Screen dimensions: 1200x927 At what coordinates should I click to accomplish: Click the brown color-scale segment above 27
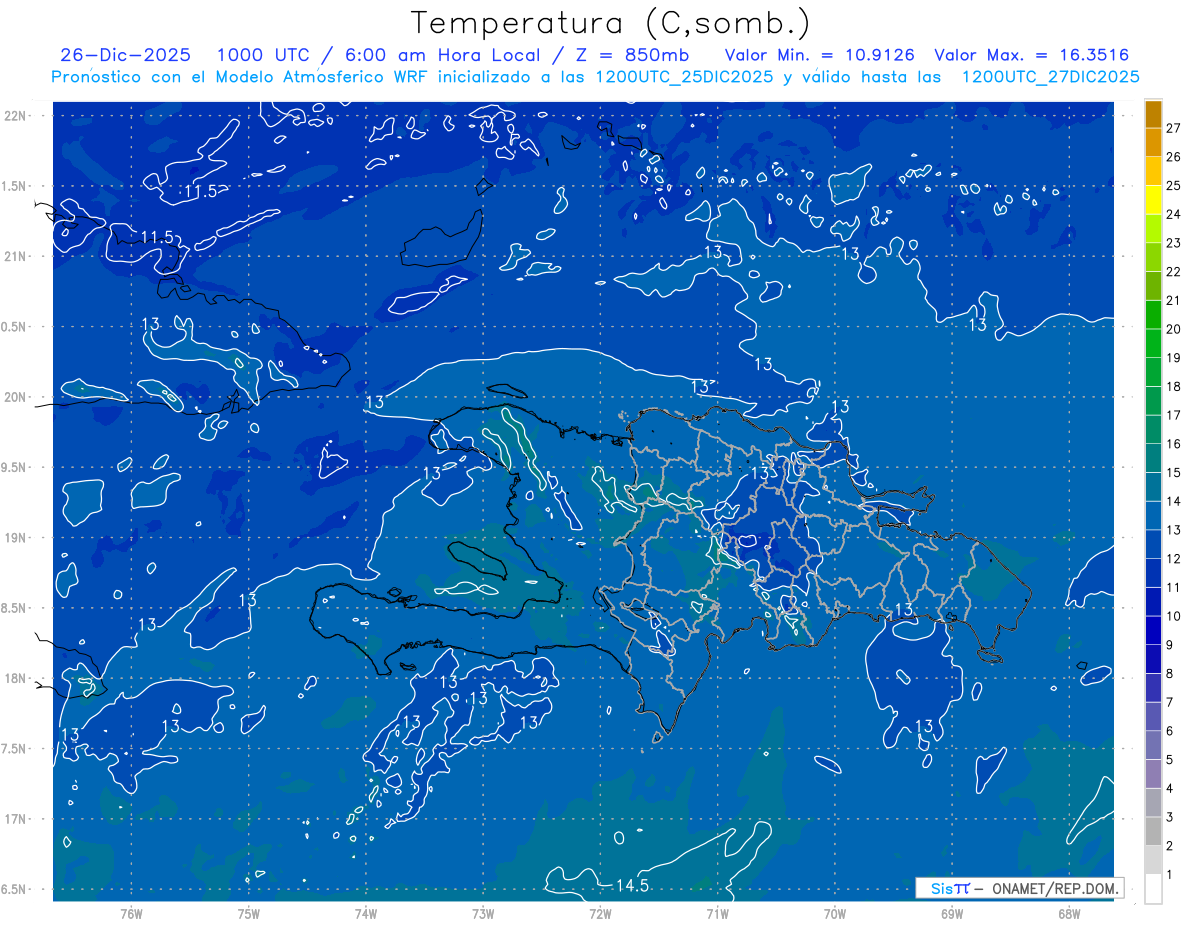(x=1153, y=113)
